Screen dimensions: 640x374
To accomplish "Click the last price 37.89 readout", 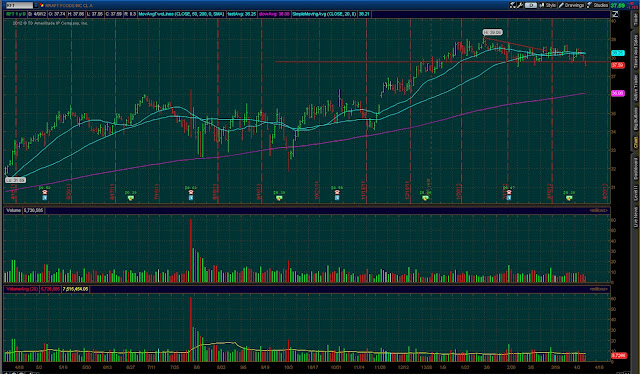I will point(617,5).
